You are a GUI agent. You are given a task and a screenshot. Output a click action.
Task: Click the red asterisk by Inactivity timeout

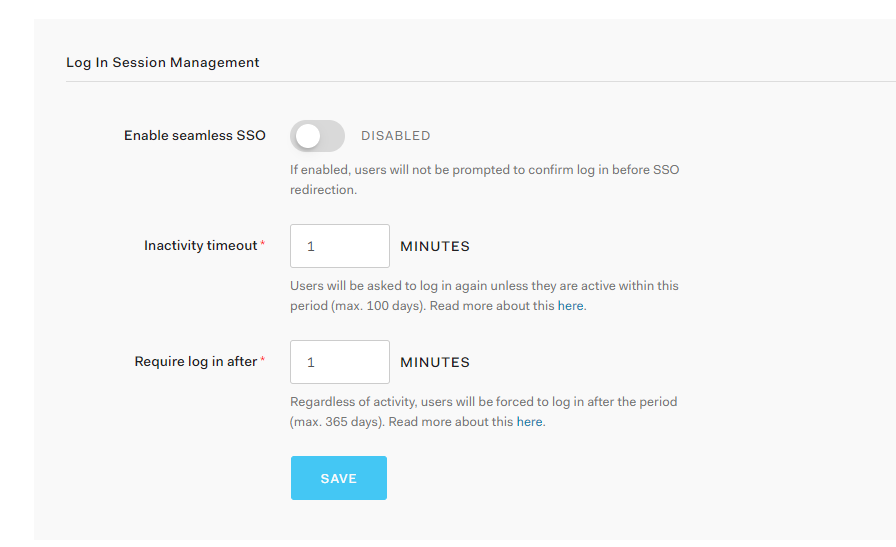click(263, 243)
